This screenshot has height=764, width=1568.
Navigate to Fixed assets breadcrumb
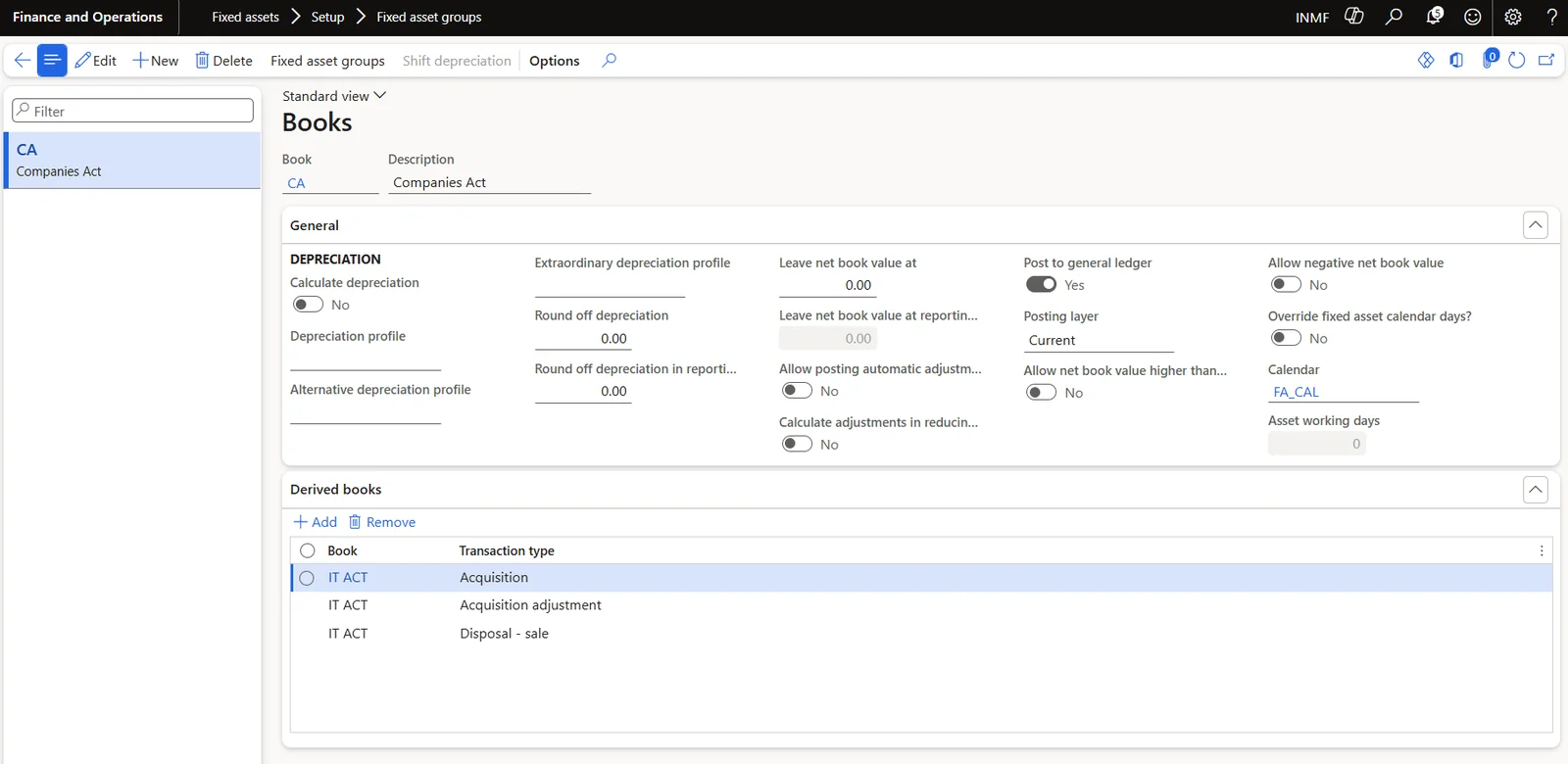click(x=245, y=17)
